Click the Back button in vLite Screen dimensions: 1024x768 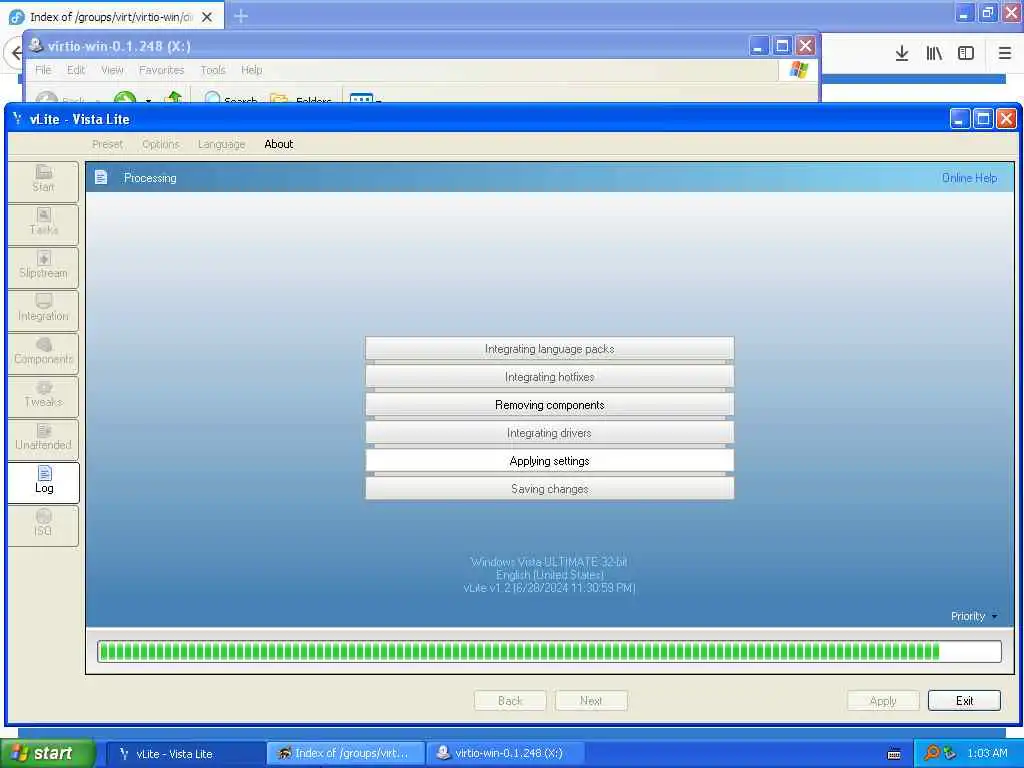coord(510,701)
